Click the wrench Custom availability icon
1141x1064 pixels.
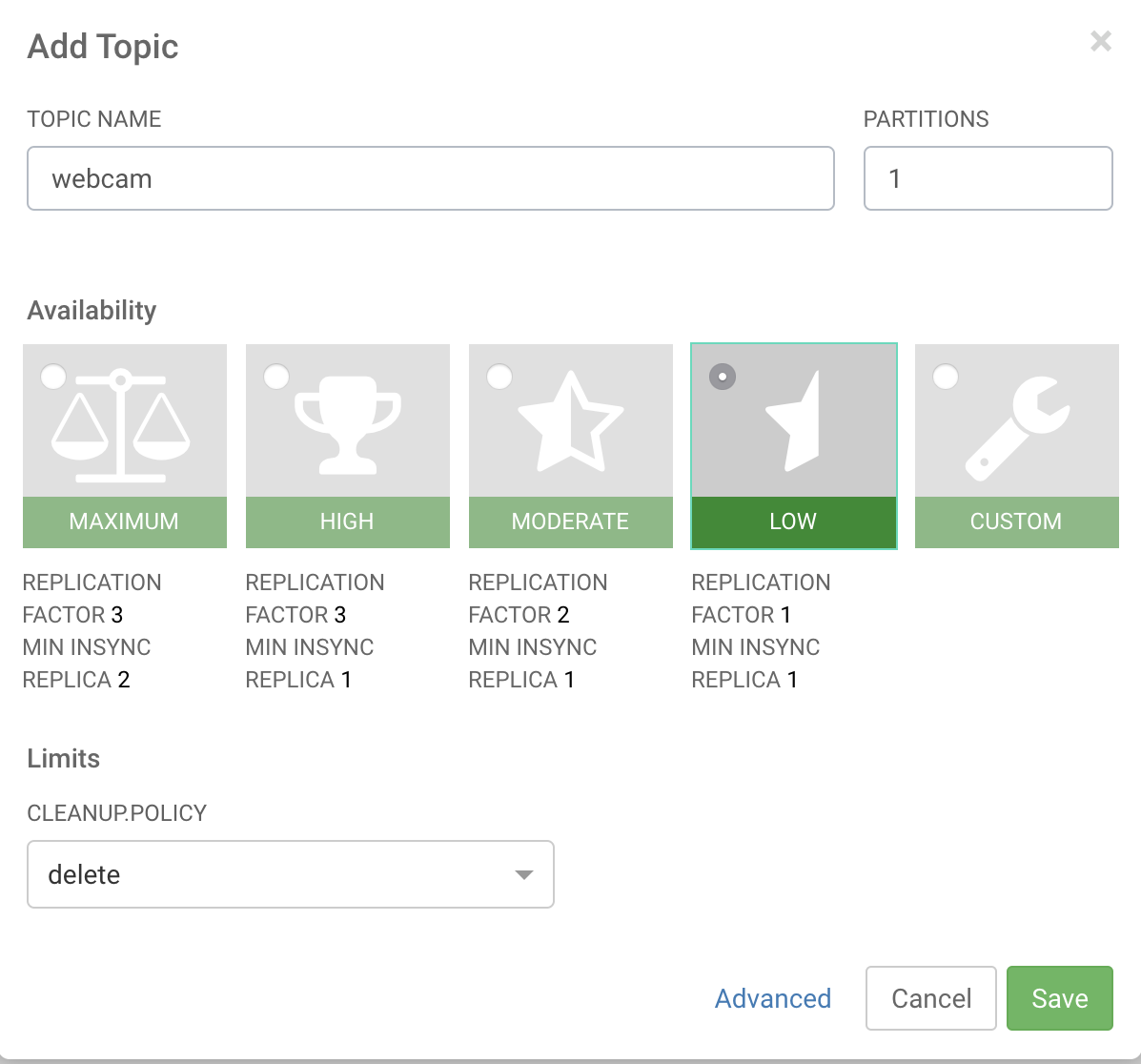pyautogui.click(x=1017, y=428)
